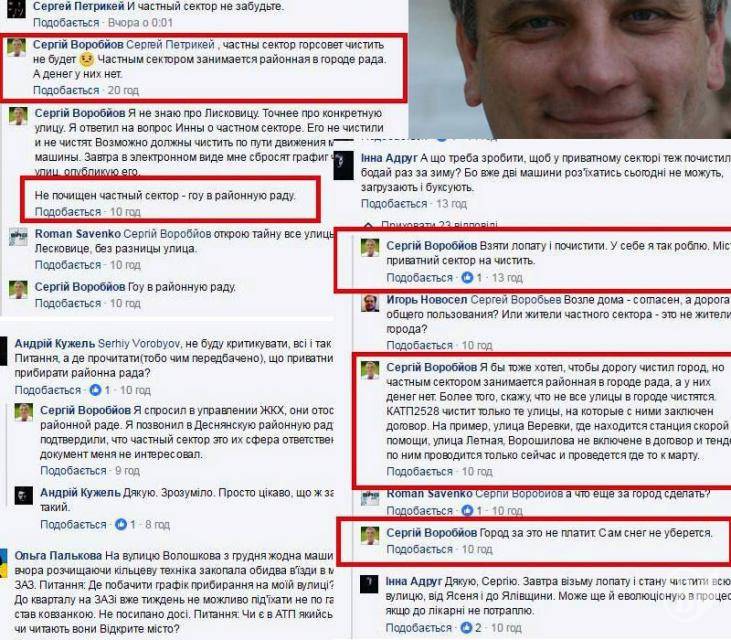Open Ольга Палькова's profile name link
The width and height of the screenshot is (731, 640).
pyautogui.click(x=58, y=556)
